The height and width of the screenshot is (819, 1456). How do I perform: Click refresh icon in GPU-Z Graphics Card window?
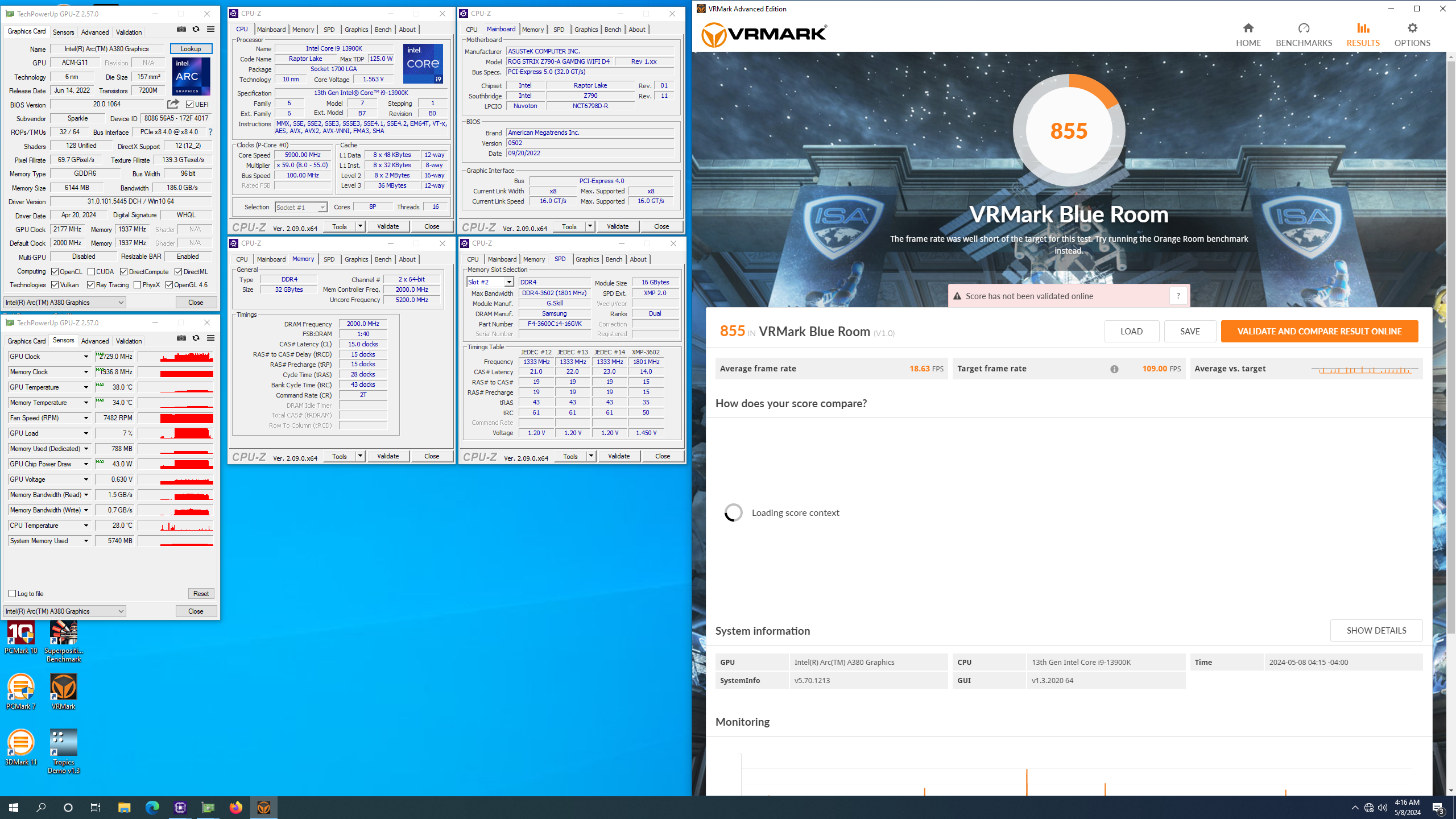196,29
